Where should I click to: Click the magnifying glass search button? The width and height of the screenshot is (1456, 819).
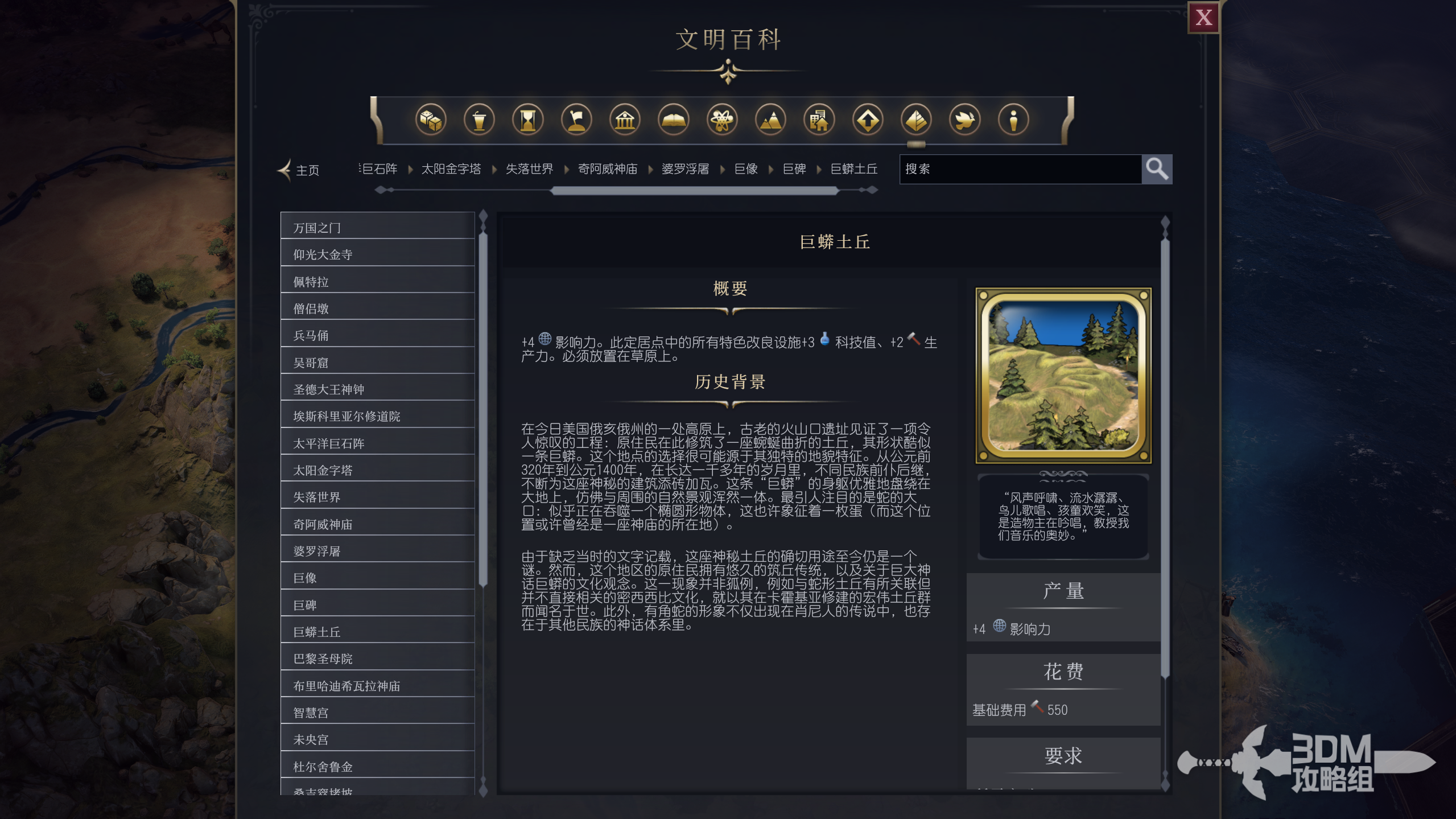1157,169
